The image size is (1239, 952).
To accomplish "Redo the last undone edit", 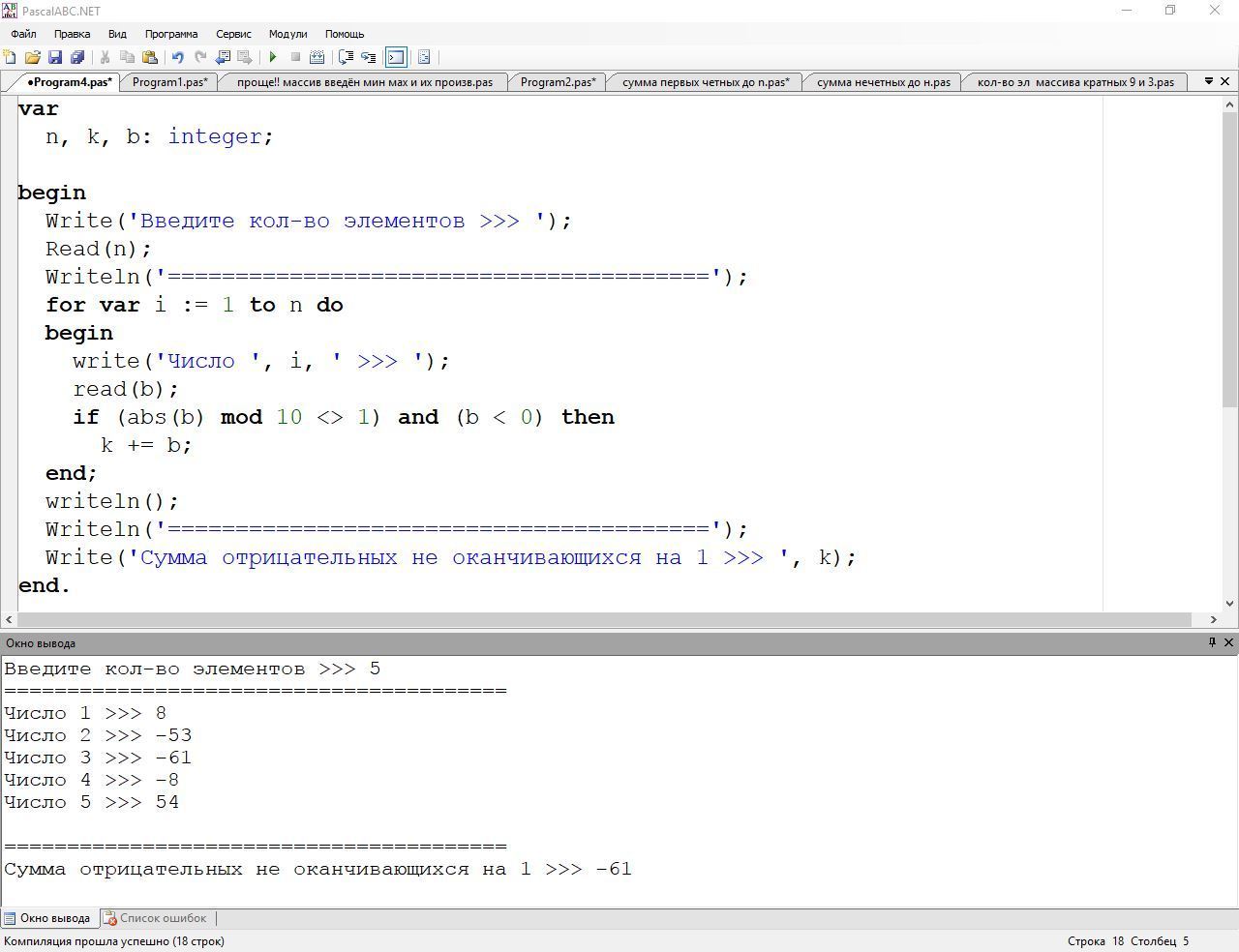I will pyautogui.click(x=199, y=57).
